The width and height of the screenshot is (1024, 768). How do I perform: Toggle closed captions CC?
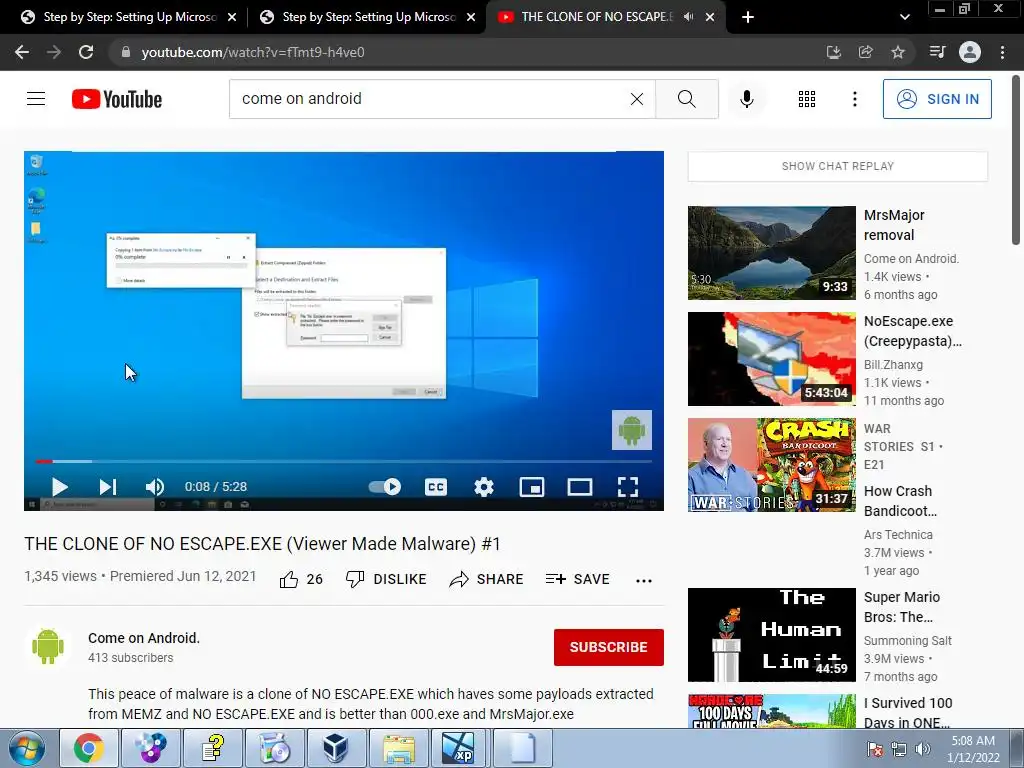436,487
